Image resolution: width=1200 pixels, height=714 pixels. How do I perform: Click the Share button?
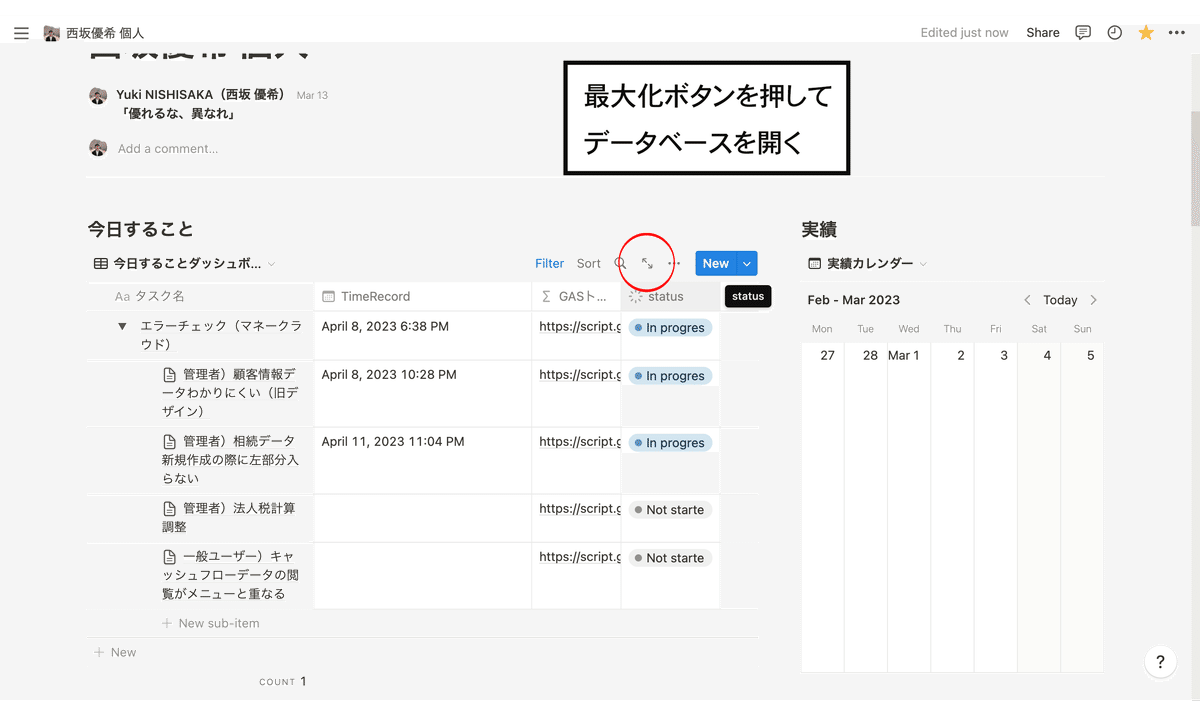(1043, 33)
